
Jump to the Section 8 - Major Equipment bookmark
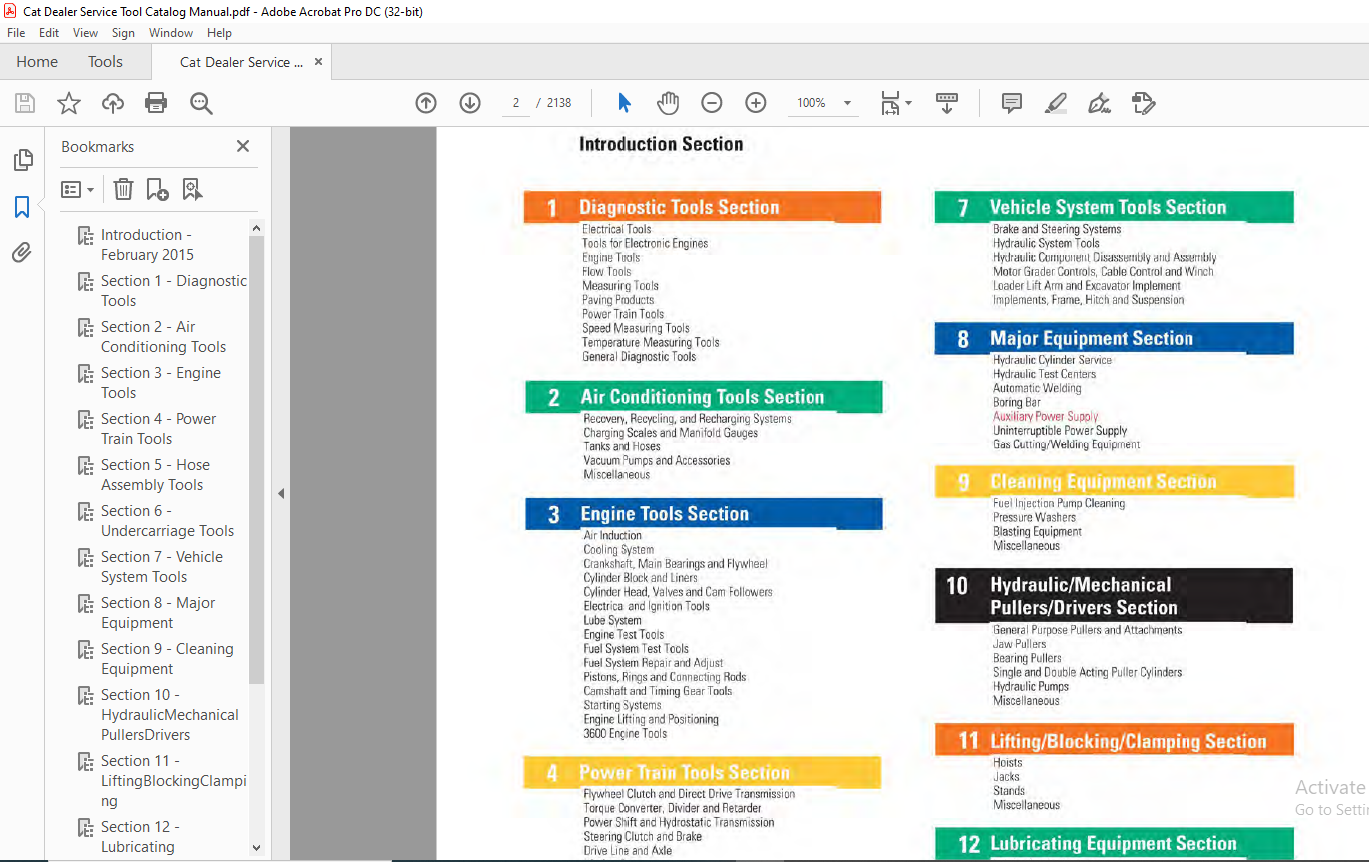pyautogui.click(x=158, y=612)
